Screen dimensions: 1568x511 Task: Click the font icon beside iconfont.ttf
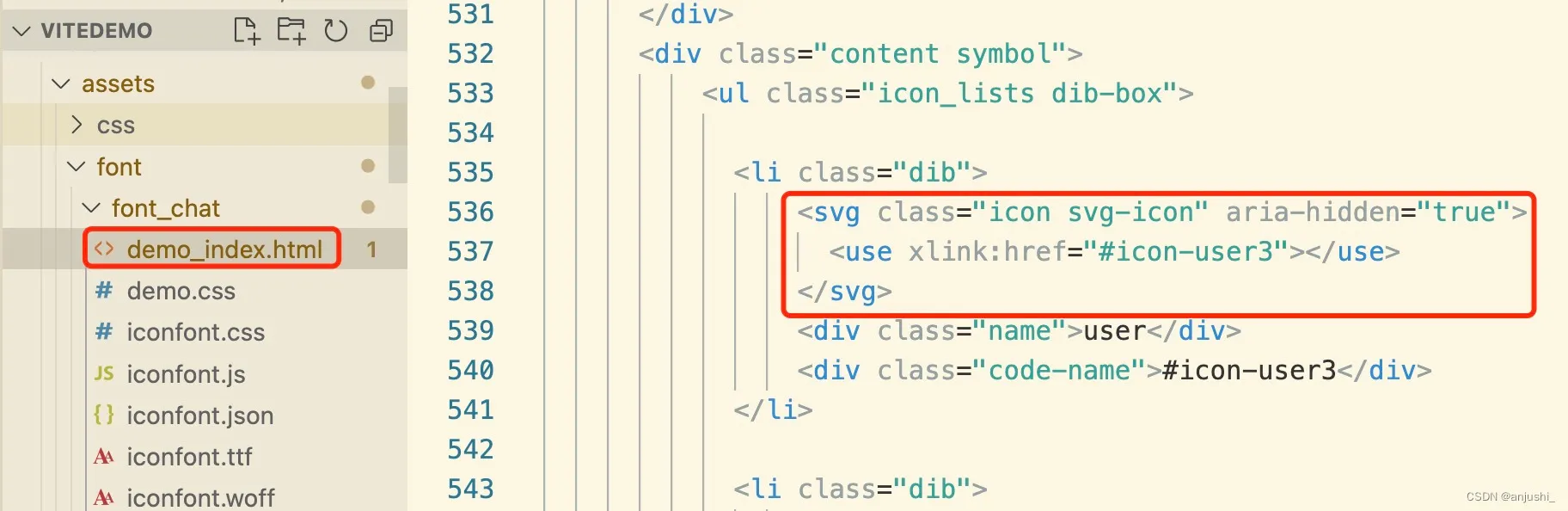pyautogui.click(x=104, y=456)
